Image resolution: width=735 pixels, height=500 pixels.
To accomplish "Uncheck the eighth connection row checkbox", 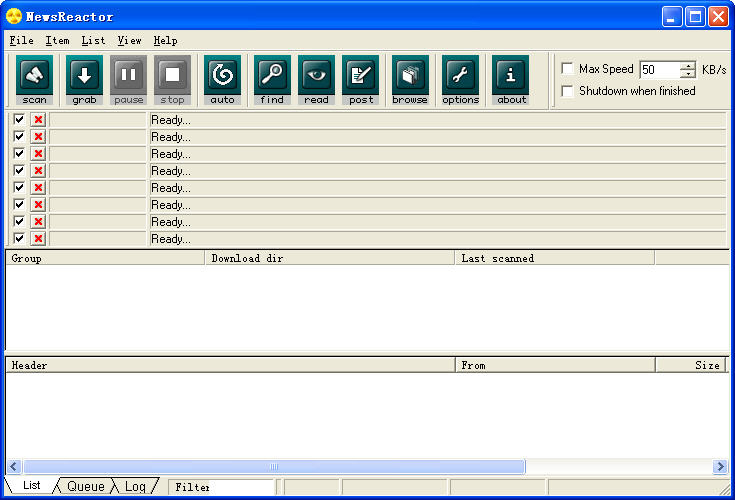I will pos(19,238).
